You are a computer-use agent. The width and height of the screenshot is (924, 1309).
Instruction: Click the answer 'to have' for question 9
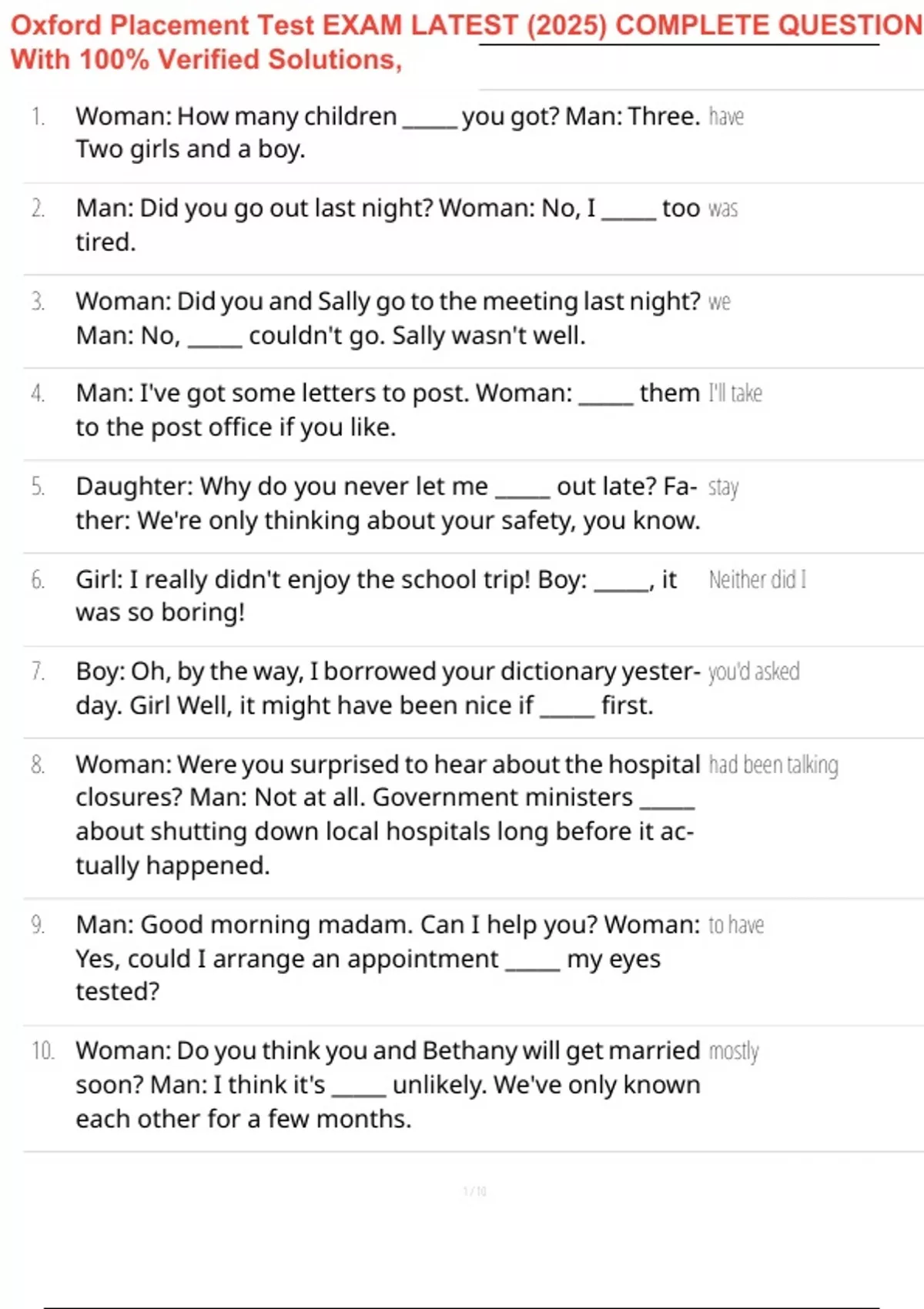(736, 925)
